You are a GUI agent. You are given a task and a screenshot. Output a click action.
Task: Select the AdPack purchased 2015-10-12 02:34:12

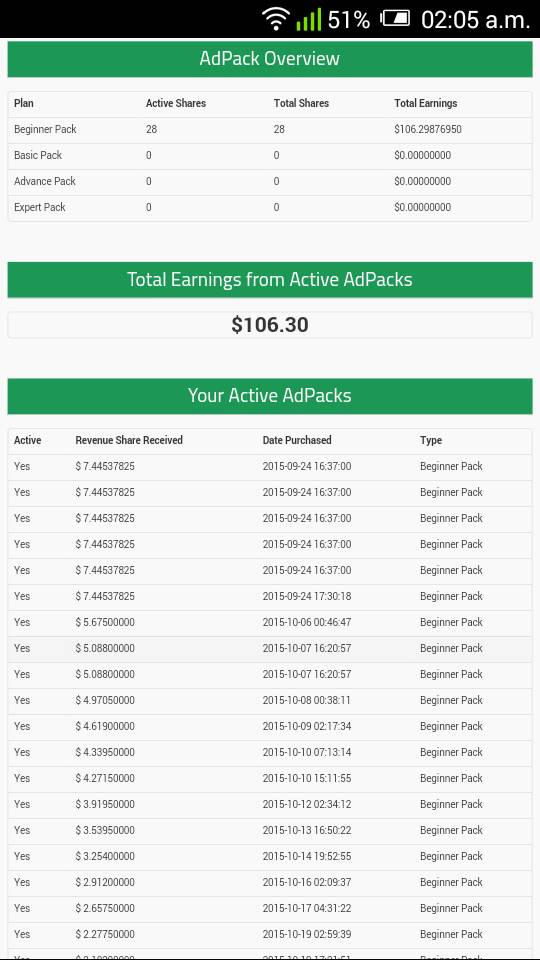point(270,804)
